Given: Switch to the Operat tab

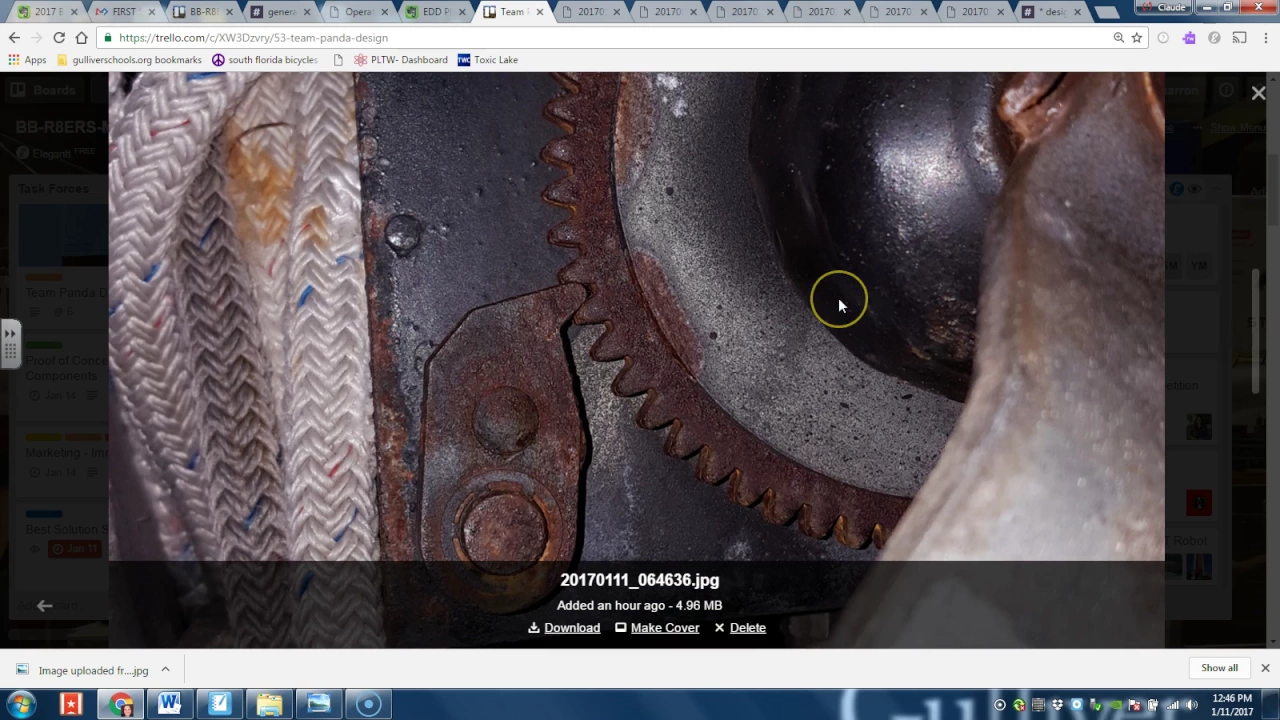Looking at the screenshot, I should (357, 12).
